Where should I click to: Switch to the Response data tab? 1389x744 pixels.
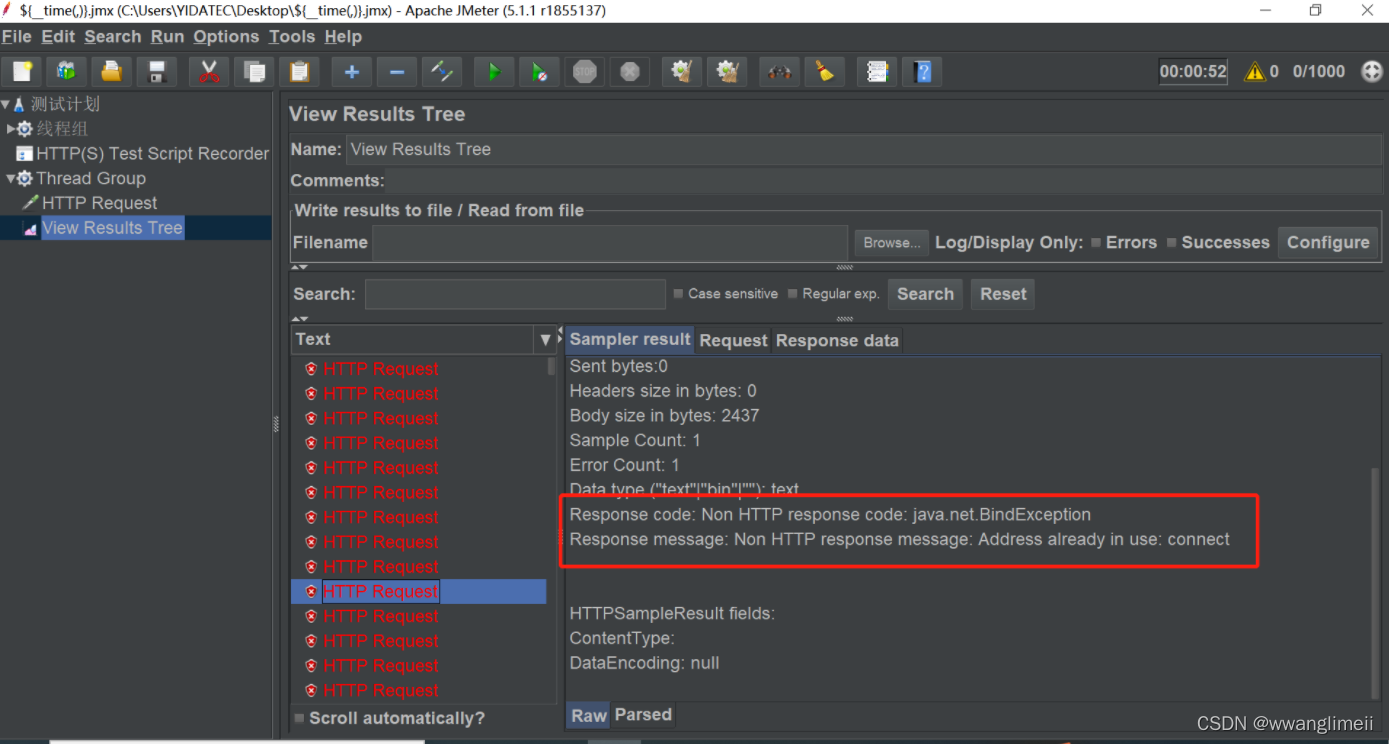837,340
